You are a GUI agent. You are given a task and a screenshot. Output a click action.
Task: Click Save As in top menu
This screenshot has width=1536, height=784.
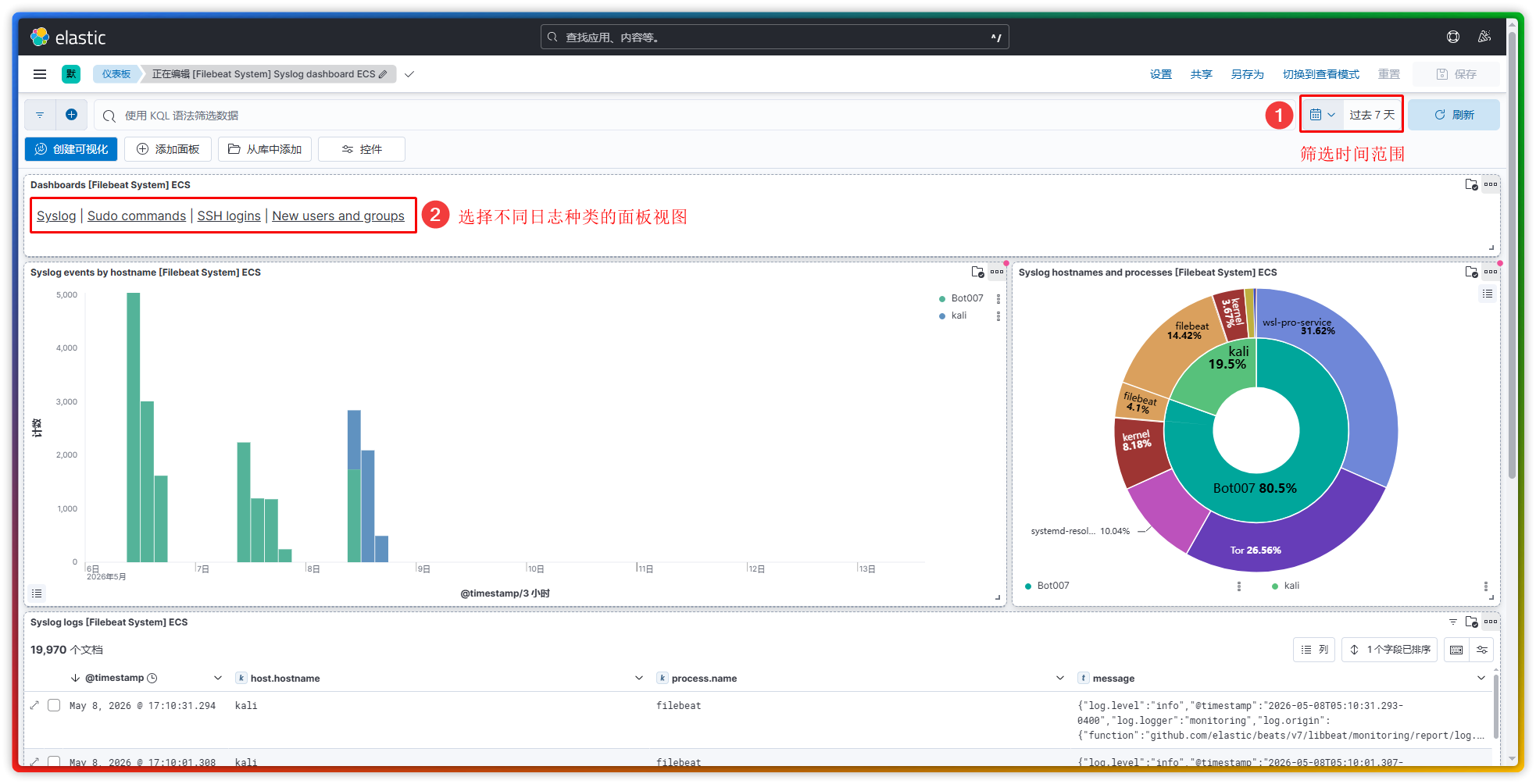pyautogui.click(x=1248, y=74)
